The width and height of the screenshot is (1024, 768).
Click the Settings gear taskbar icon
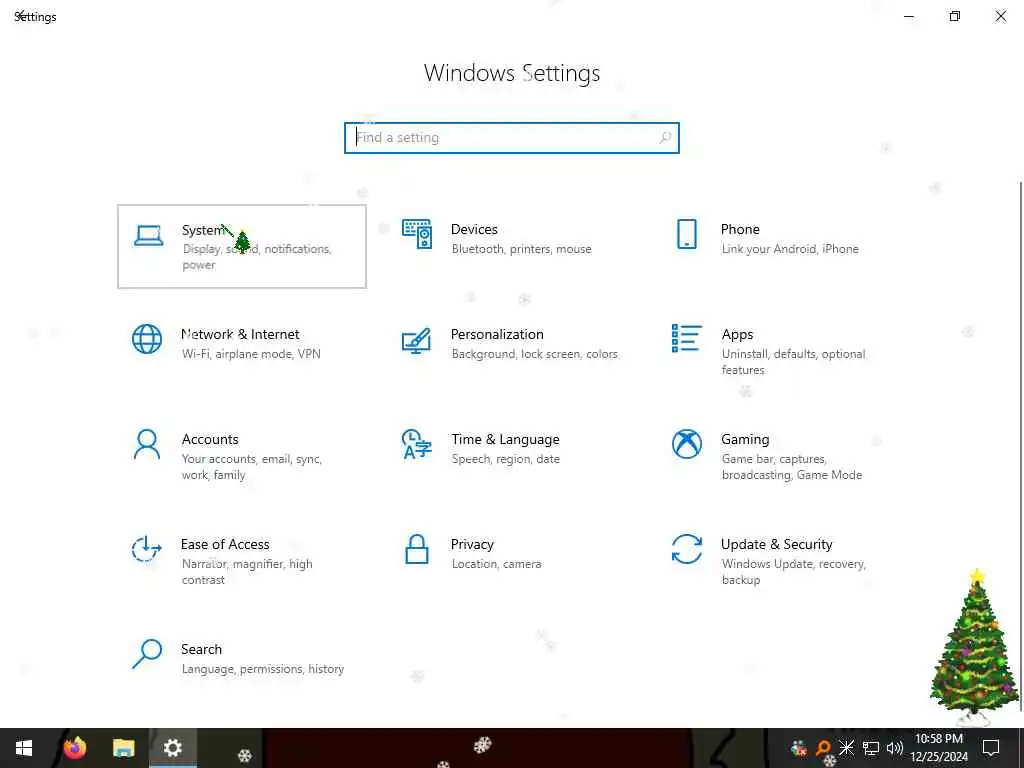pyautogui.click(x=172, y=748)
